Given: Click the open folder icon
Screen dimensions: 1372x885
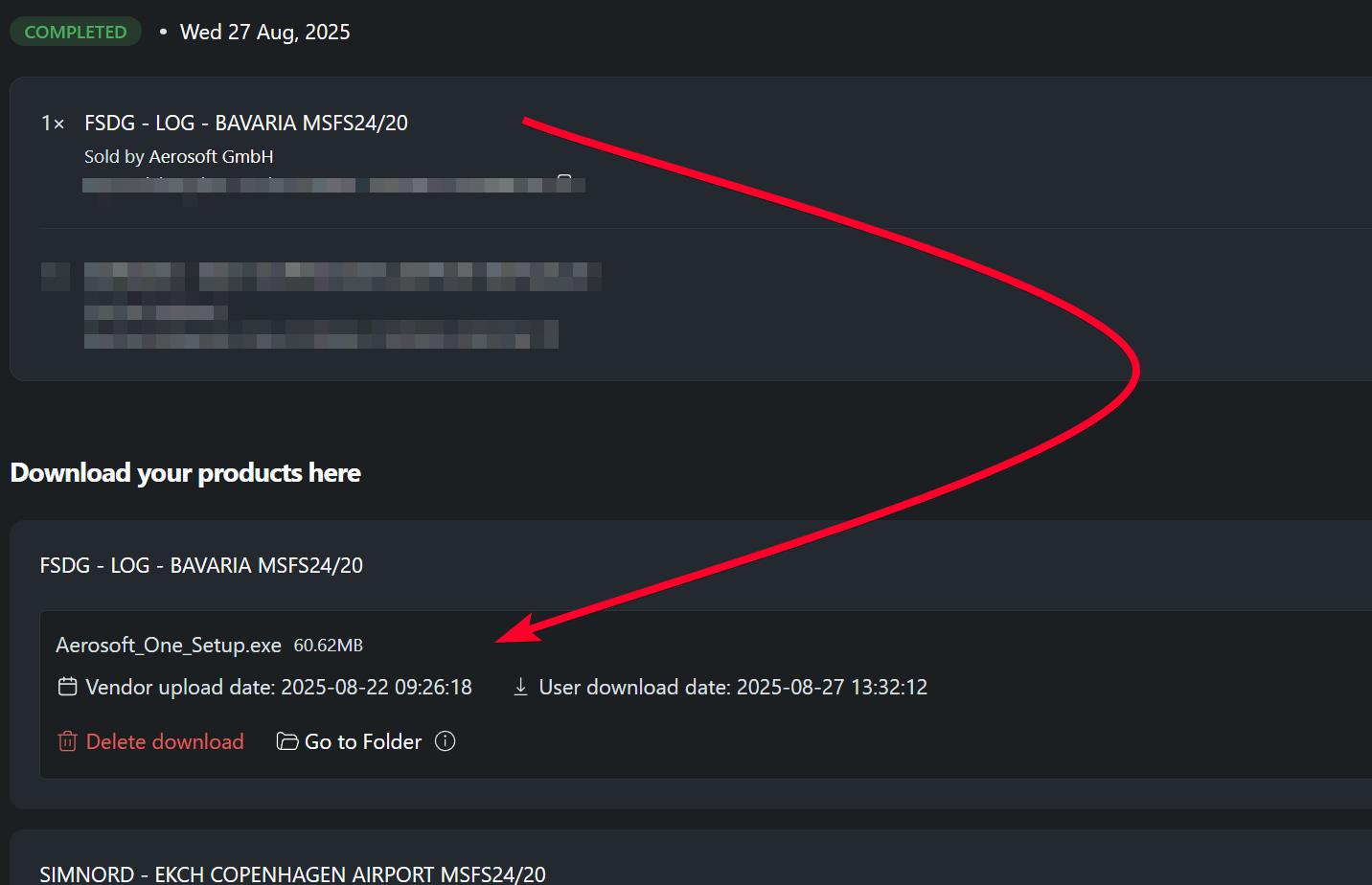Looking at the screenshot, I should [x=287, y=741].
